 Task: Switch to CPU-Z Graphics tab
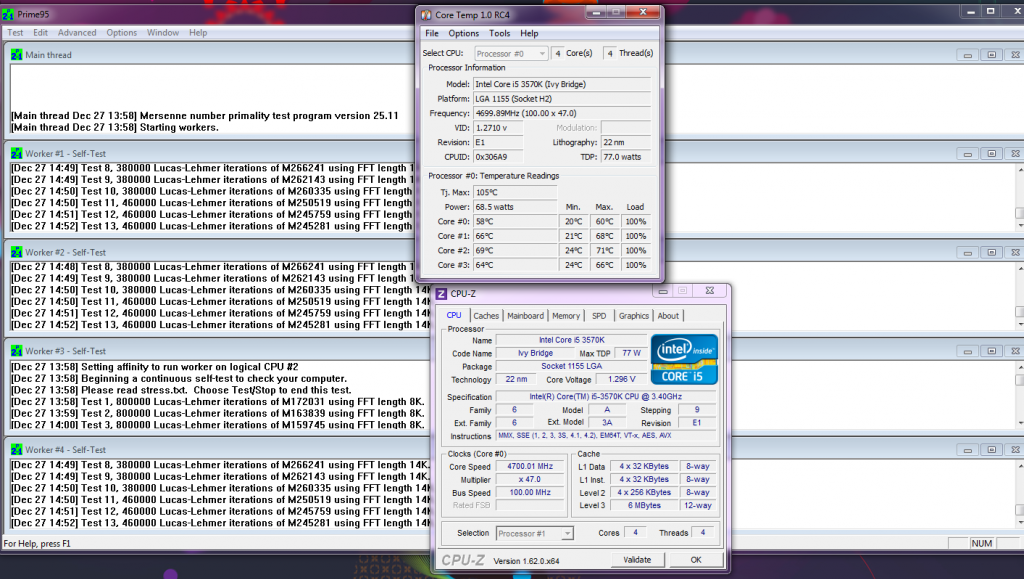tap(633, 316)
